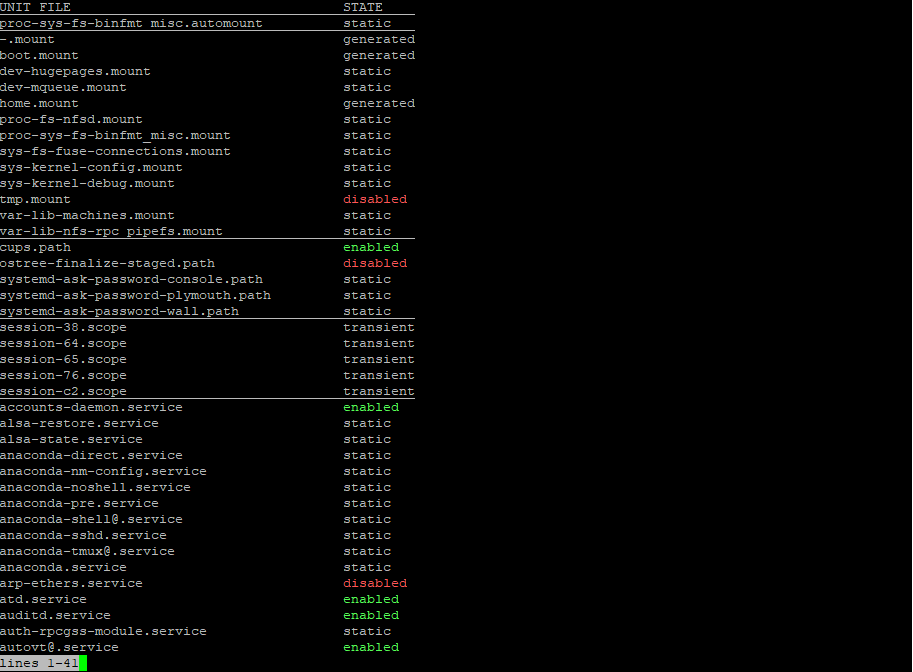913x672 pixels.
Task: Select anaconda.service unit name
Action: pos(63,568)
